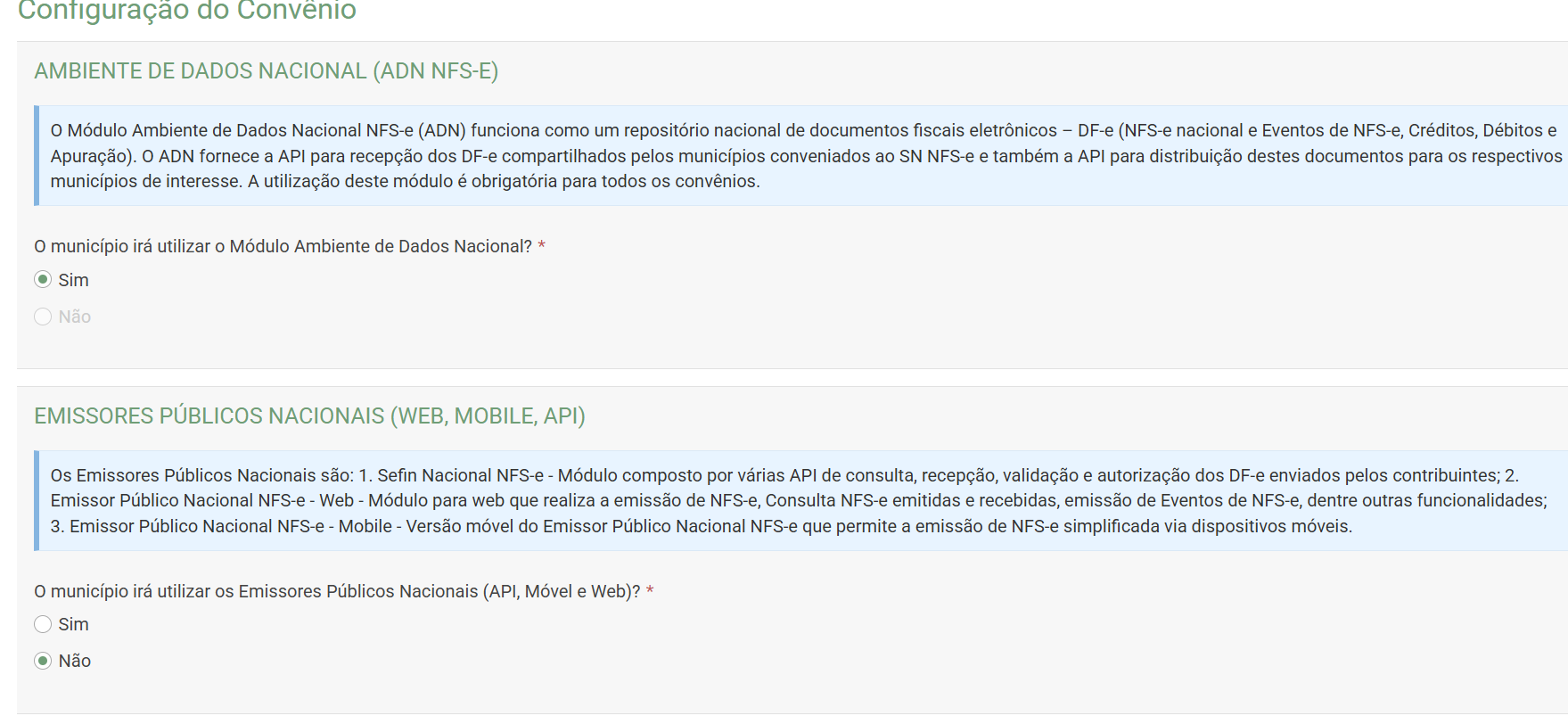Click the 'Sim' label text in Emissores section
The image size is (1568, 724).
click(x=73, y=624)
